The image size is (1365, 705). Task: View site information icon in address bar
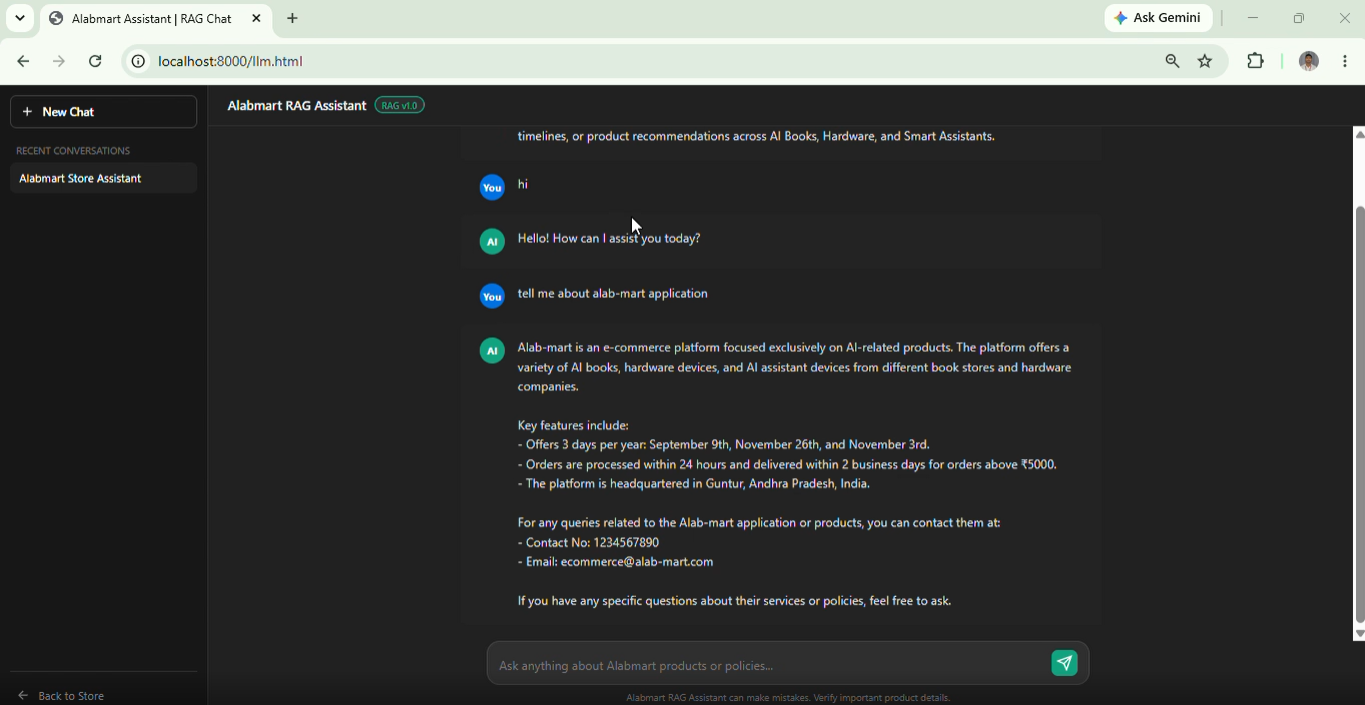(138, 61)
